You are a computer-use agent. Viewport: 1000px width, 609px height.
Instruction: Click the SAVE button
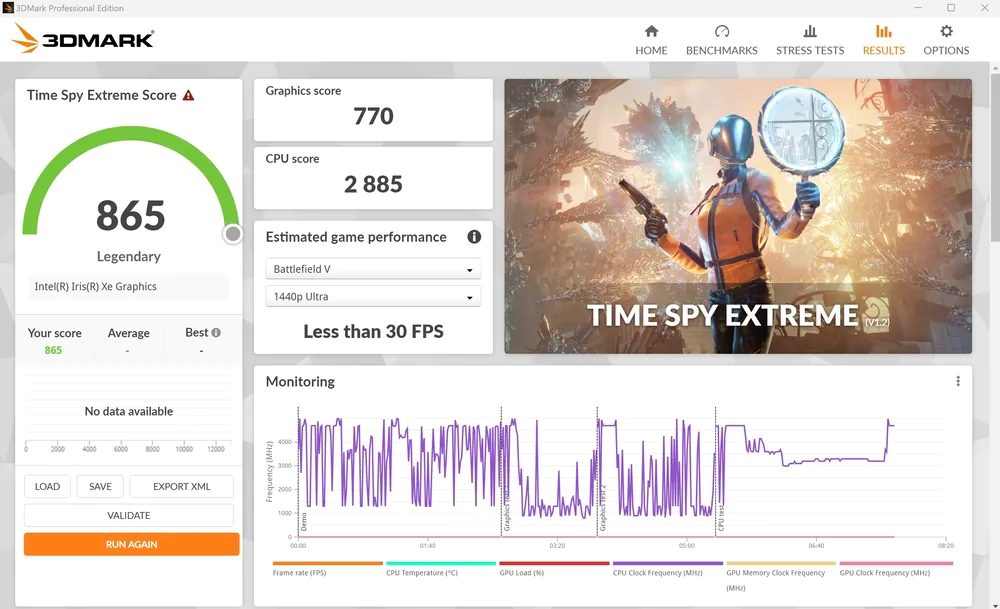[x=100, y=487]
